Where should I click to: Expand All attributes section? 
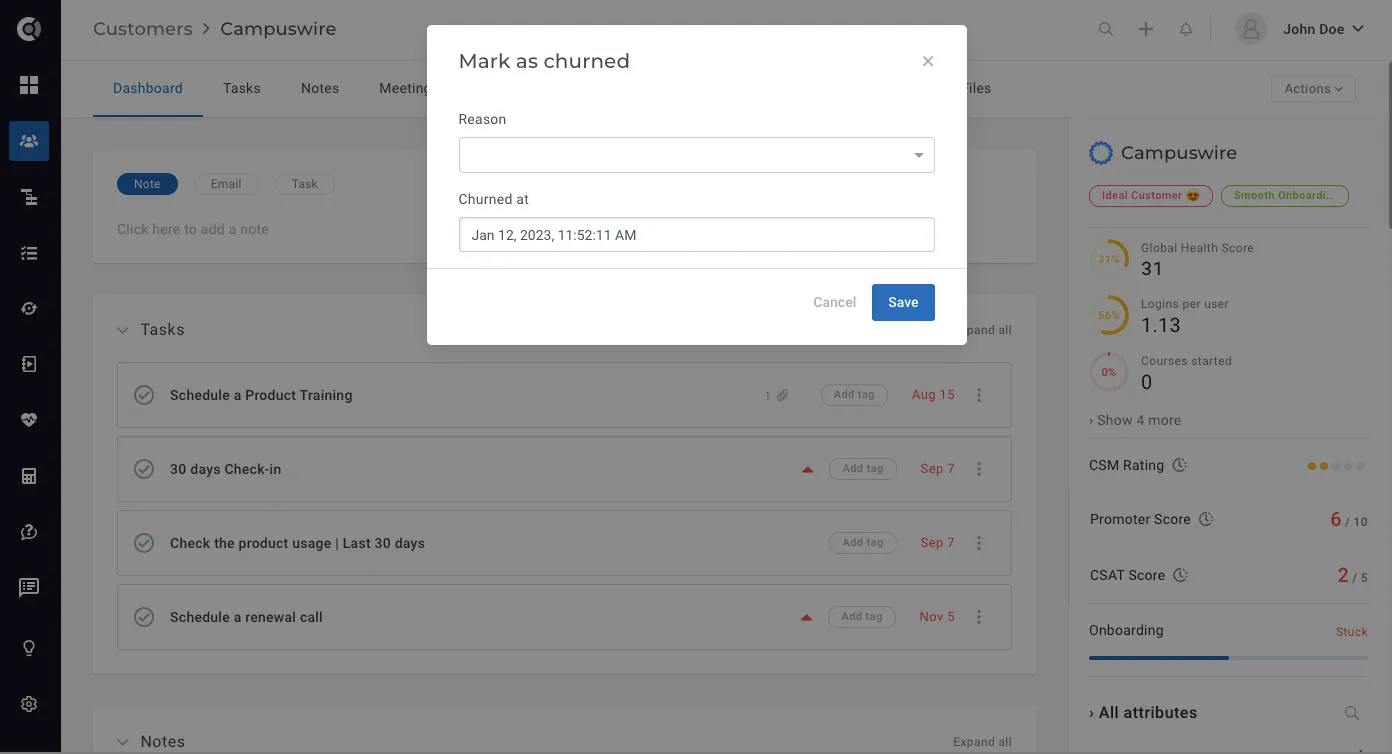(1143, 713)
